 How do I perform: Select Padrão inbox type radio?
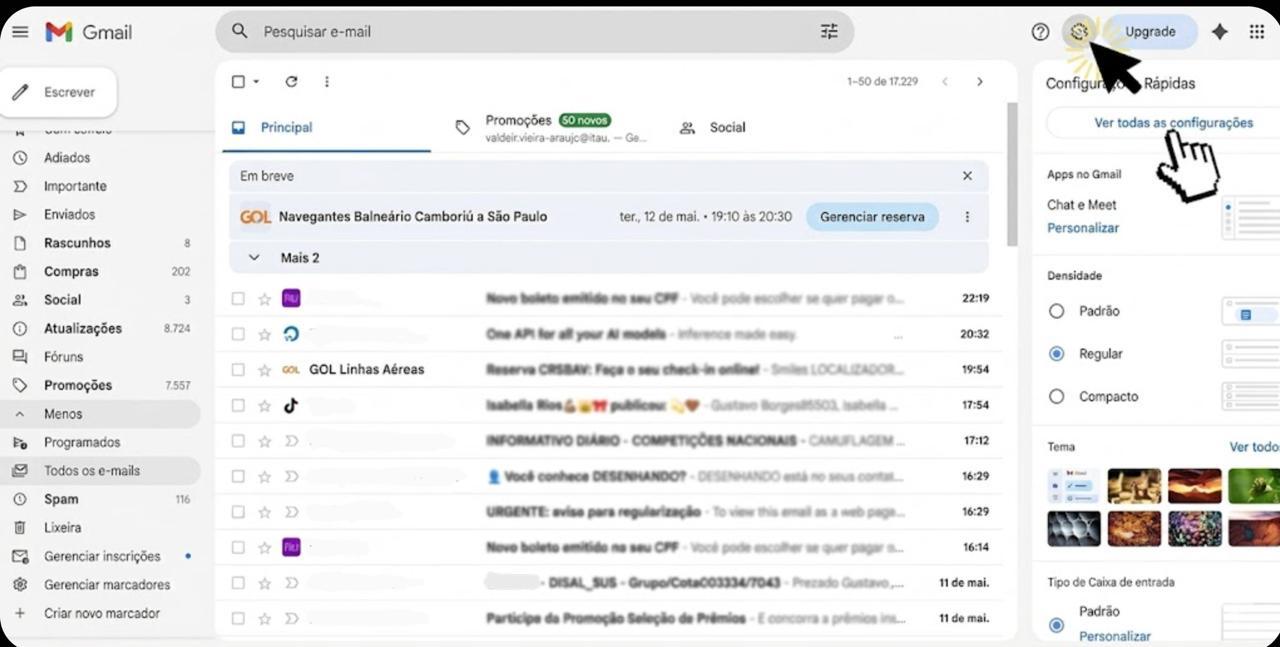click(x=1057, y=625)
